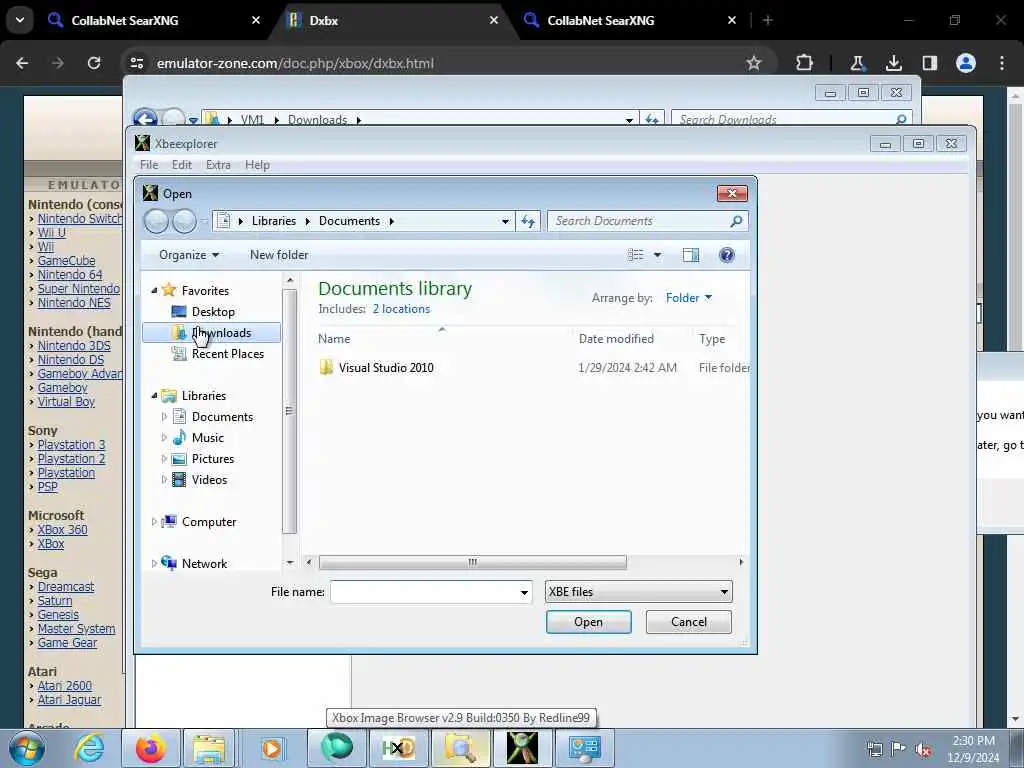Click the File name input field
Image resolution: width=1024 pixels, height=768 pixels.
click(424, 592)
